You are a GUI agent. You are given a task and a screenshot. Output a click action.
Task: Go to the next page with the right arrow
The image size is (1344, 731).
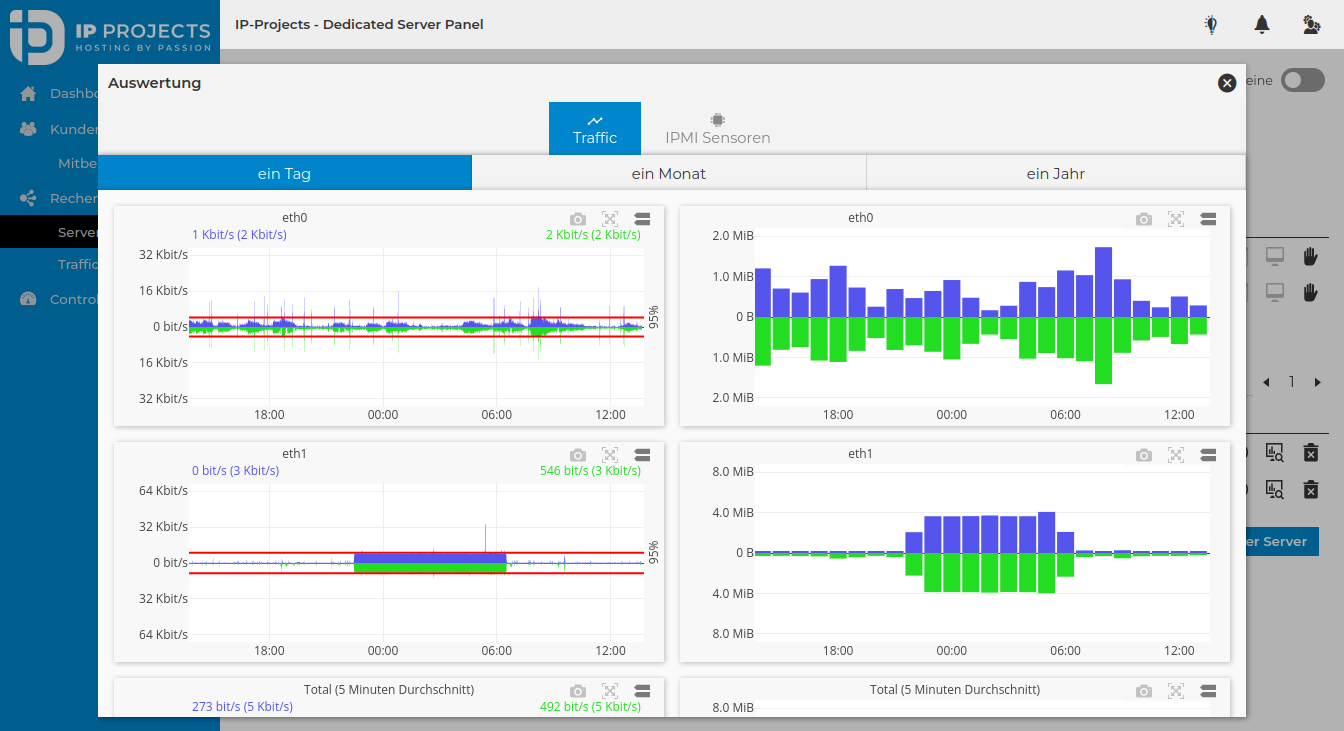[x=1317, y=381]
